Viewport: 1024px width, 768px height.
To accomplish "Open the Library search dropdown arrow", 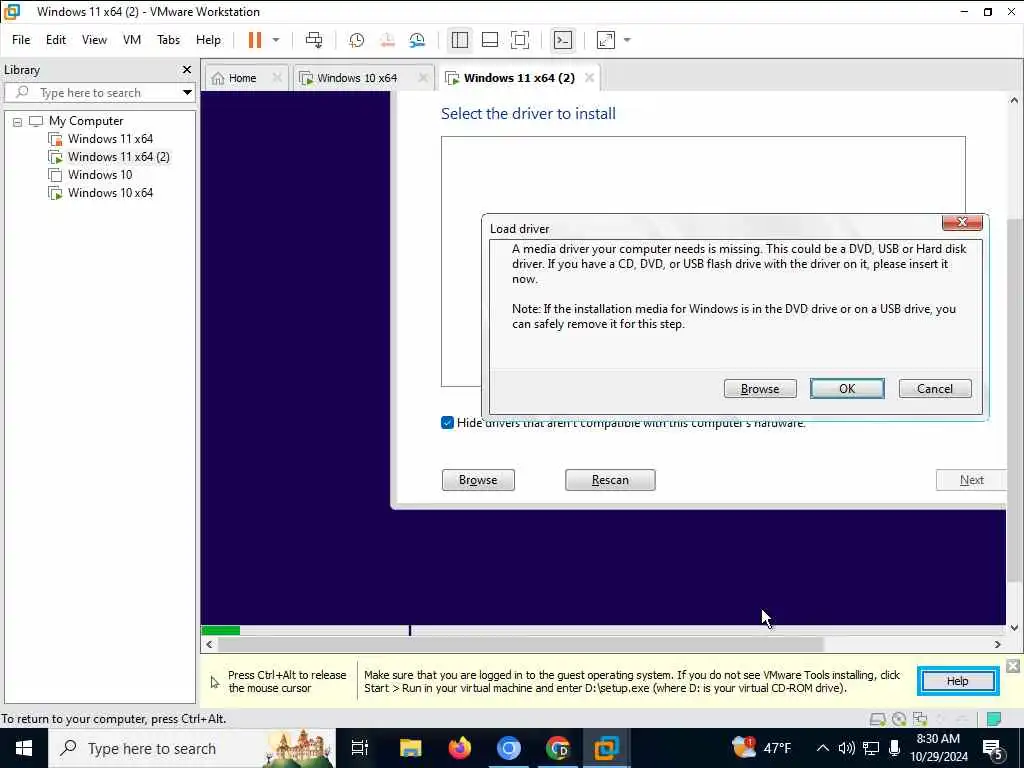I will click(187, 93).
